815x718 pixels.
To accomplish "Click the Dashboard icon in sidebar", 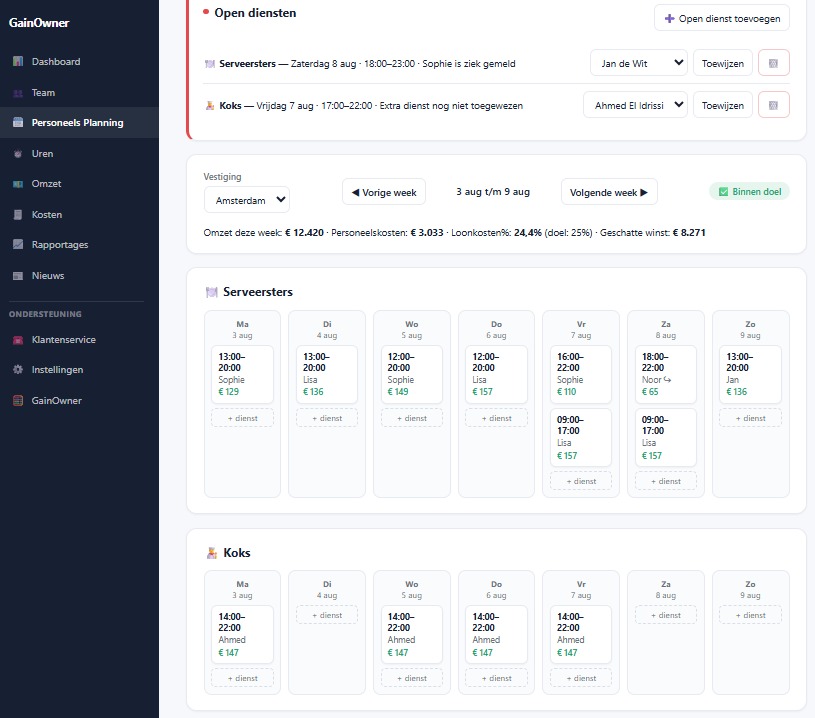I will 18,61.
